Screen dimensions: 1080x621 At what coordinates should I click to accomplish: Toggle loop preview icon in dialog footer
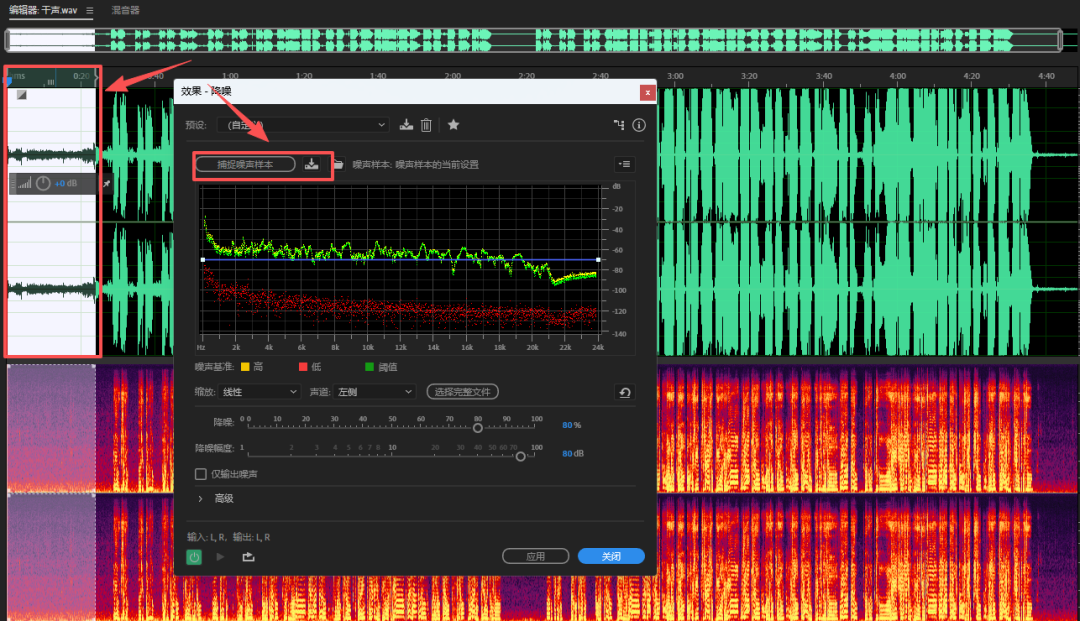(248, 556)
